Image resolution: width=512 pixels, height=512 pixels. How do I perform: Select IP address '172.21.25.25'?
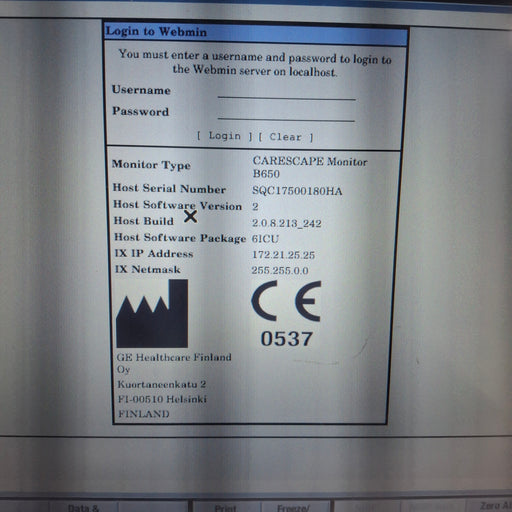coord(283,255)
